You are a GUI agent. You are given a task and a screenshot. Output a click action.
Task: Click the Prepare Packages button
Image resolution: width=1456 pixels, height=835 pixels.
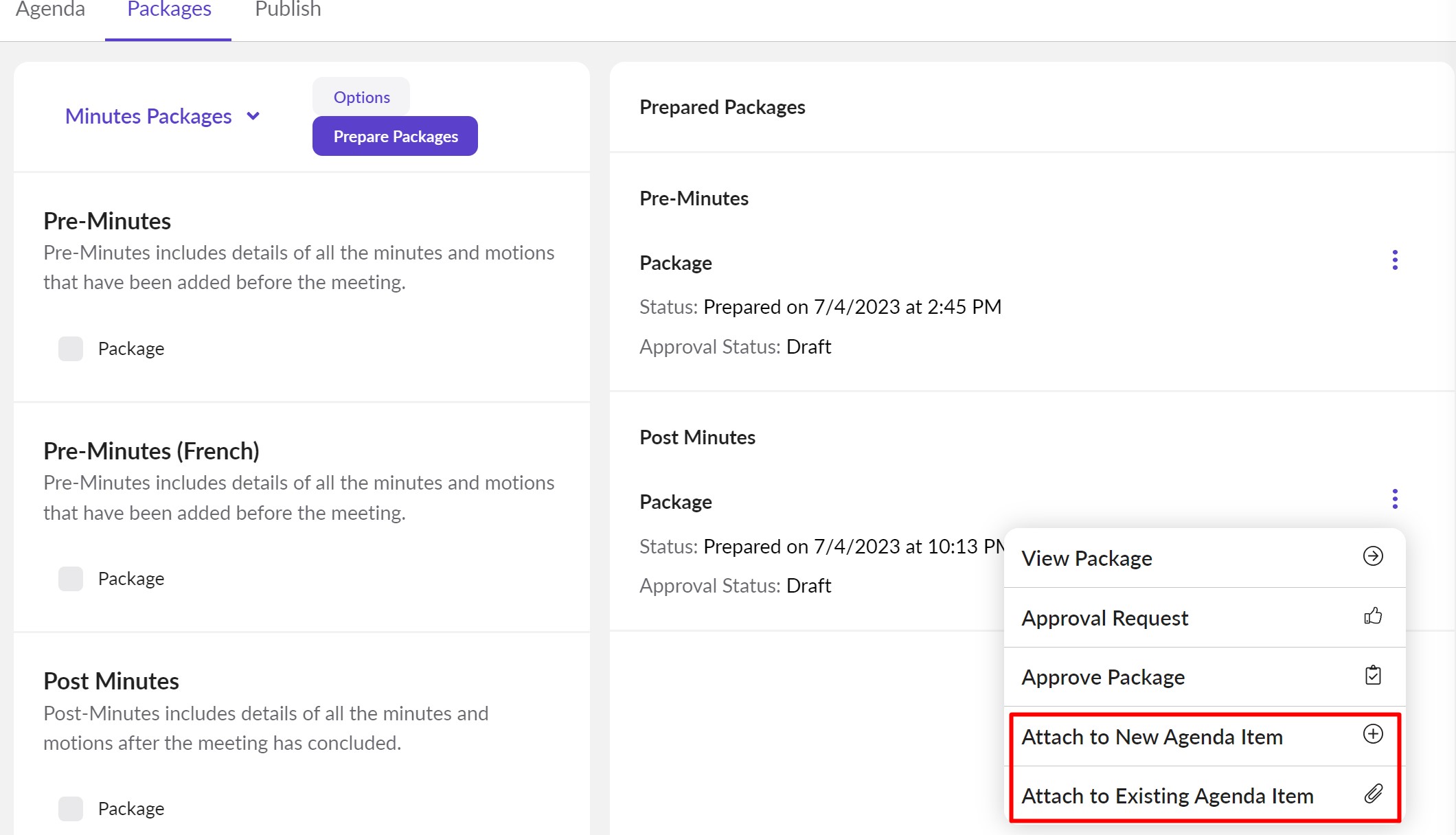click(395, 136)
